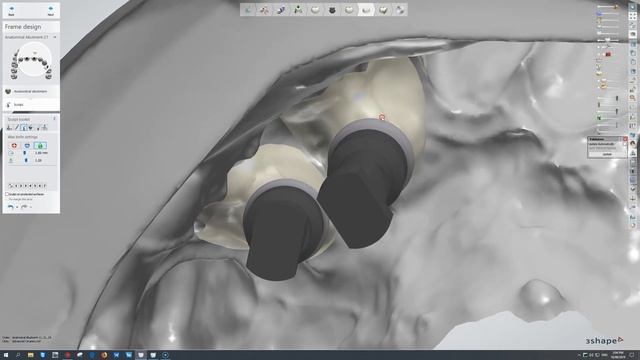This screenshot has height=360, width=640.
Task: Toggle the Update Automatically checkbox
Action: click(x=625, y=144)
